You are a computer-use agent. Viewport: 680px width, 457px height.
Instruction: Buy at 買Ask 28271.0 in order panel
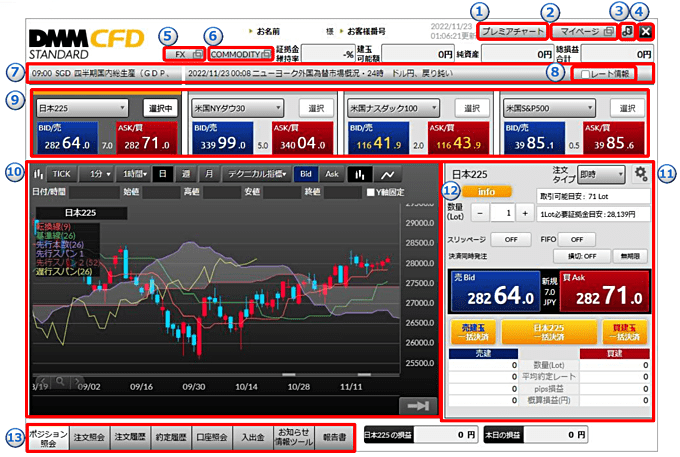[605, 291]
